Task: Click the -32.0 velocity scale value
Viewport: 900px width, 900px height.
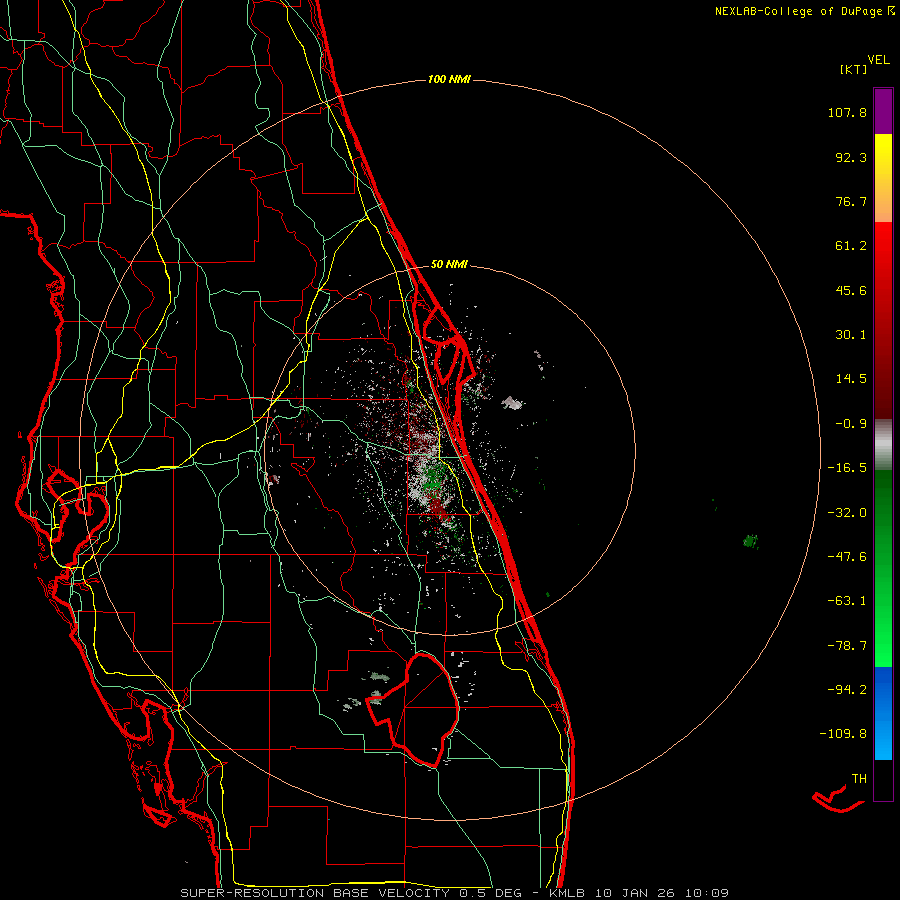Action: pos(847,513)
